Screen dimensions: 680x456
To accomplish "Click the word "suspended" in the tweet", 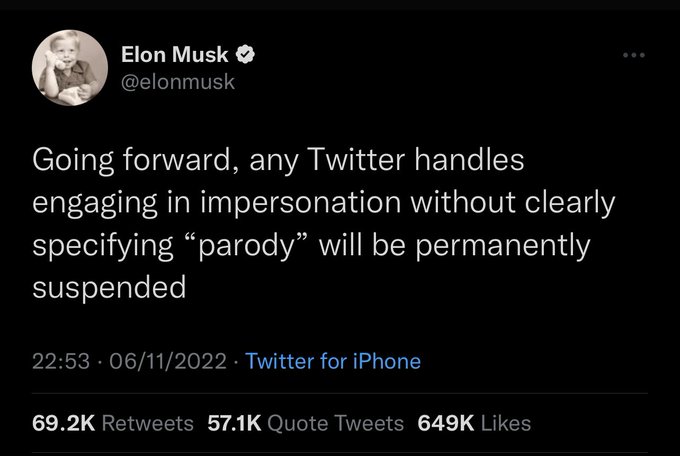I will (109, 287).
